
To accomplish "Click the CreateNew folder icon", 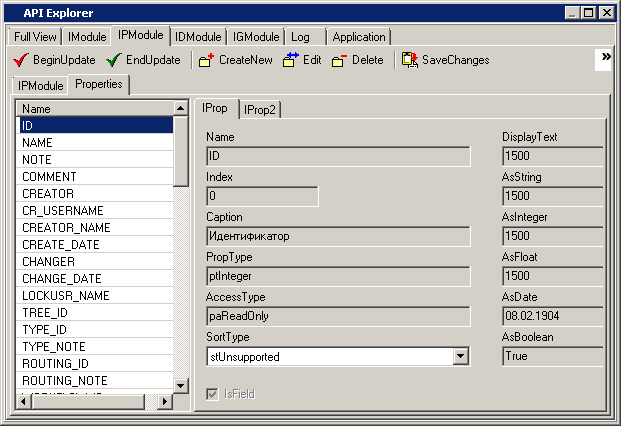I will tap(206, 60).
